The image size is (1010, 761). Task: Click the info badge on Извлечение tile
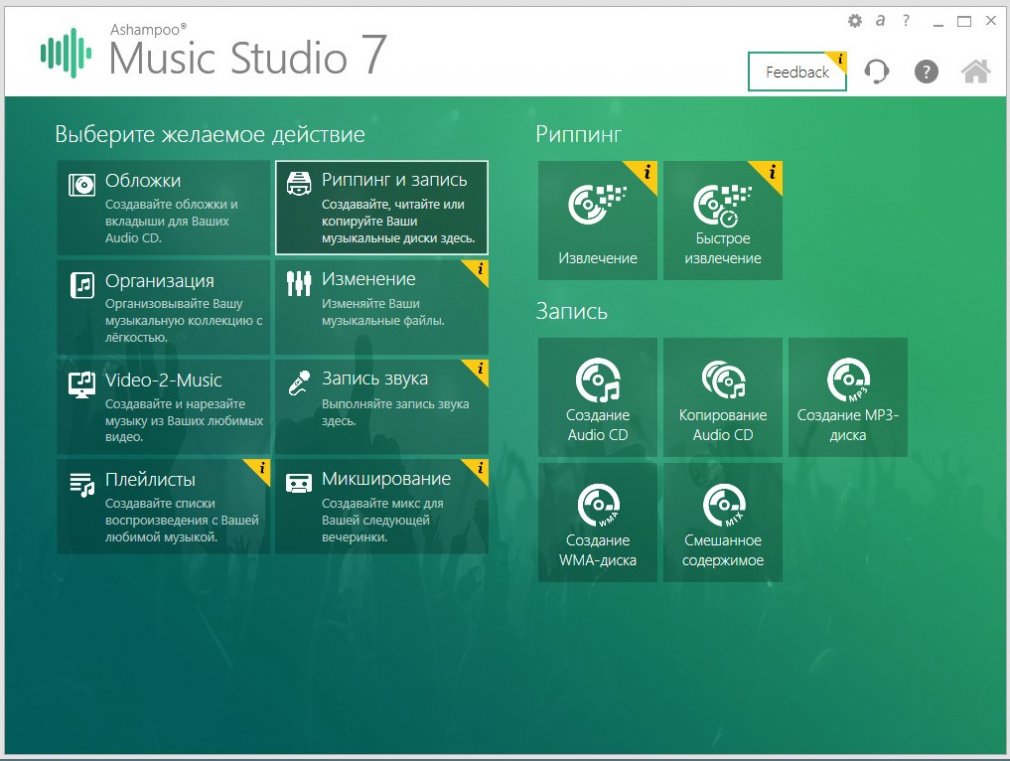646,172
